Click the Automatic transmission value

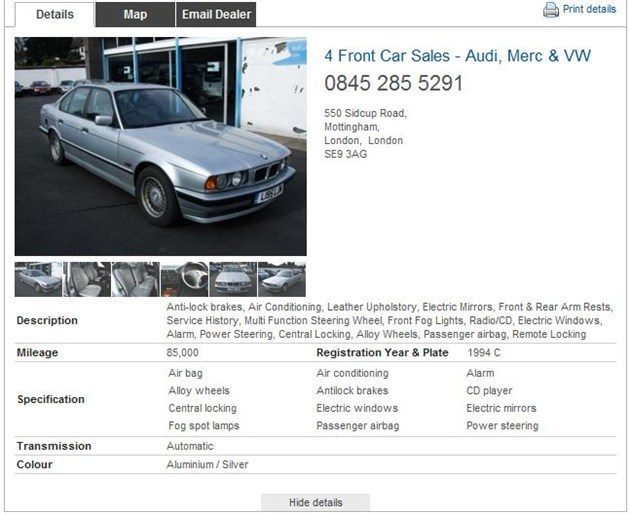click(x=190, y=446)
